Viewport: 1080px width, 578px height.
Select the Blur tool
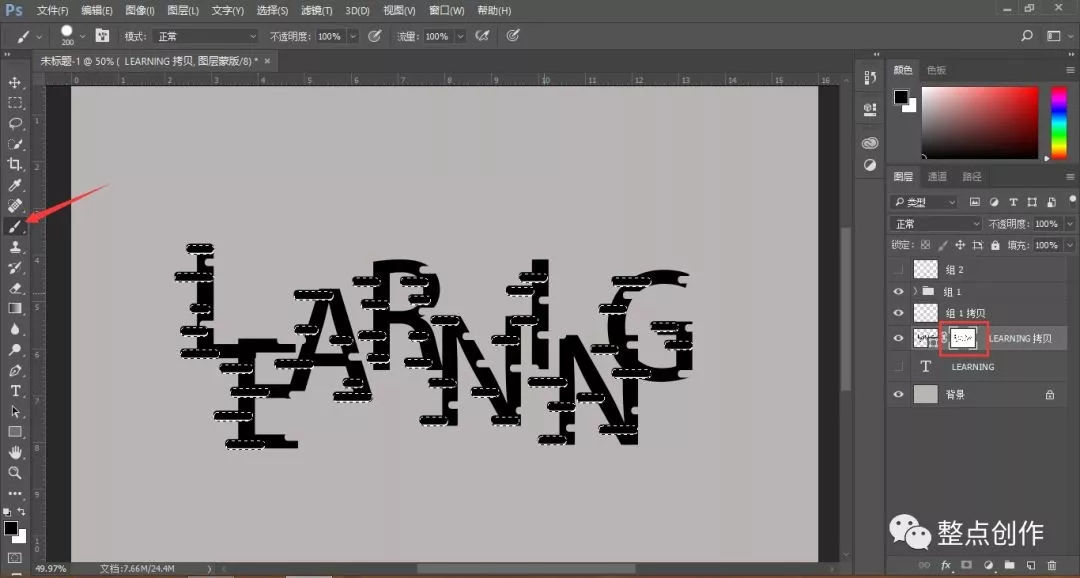click(14, 329)
